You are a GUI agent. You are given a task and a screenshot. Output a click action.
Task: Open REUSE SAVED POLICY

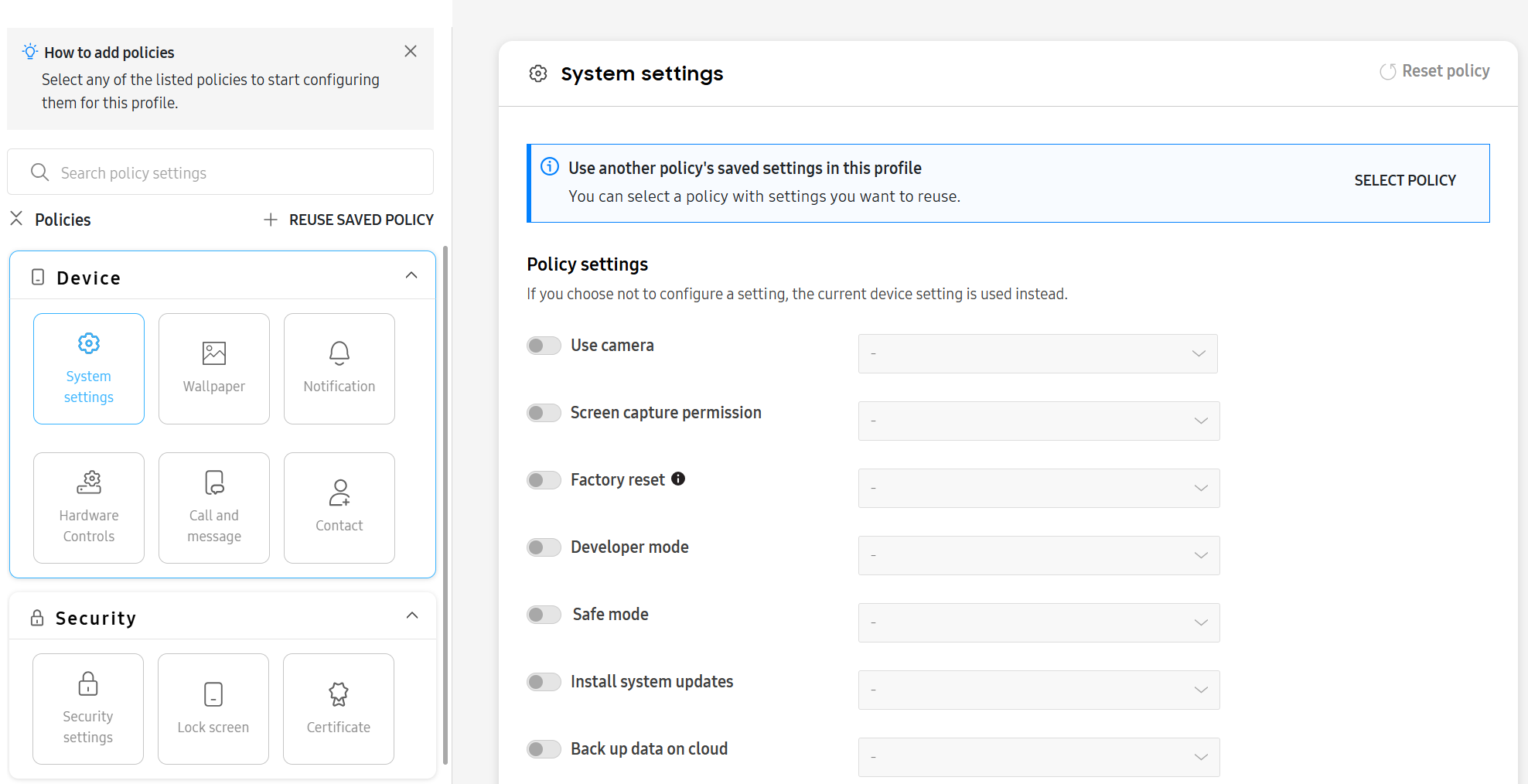point(349,219)
